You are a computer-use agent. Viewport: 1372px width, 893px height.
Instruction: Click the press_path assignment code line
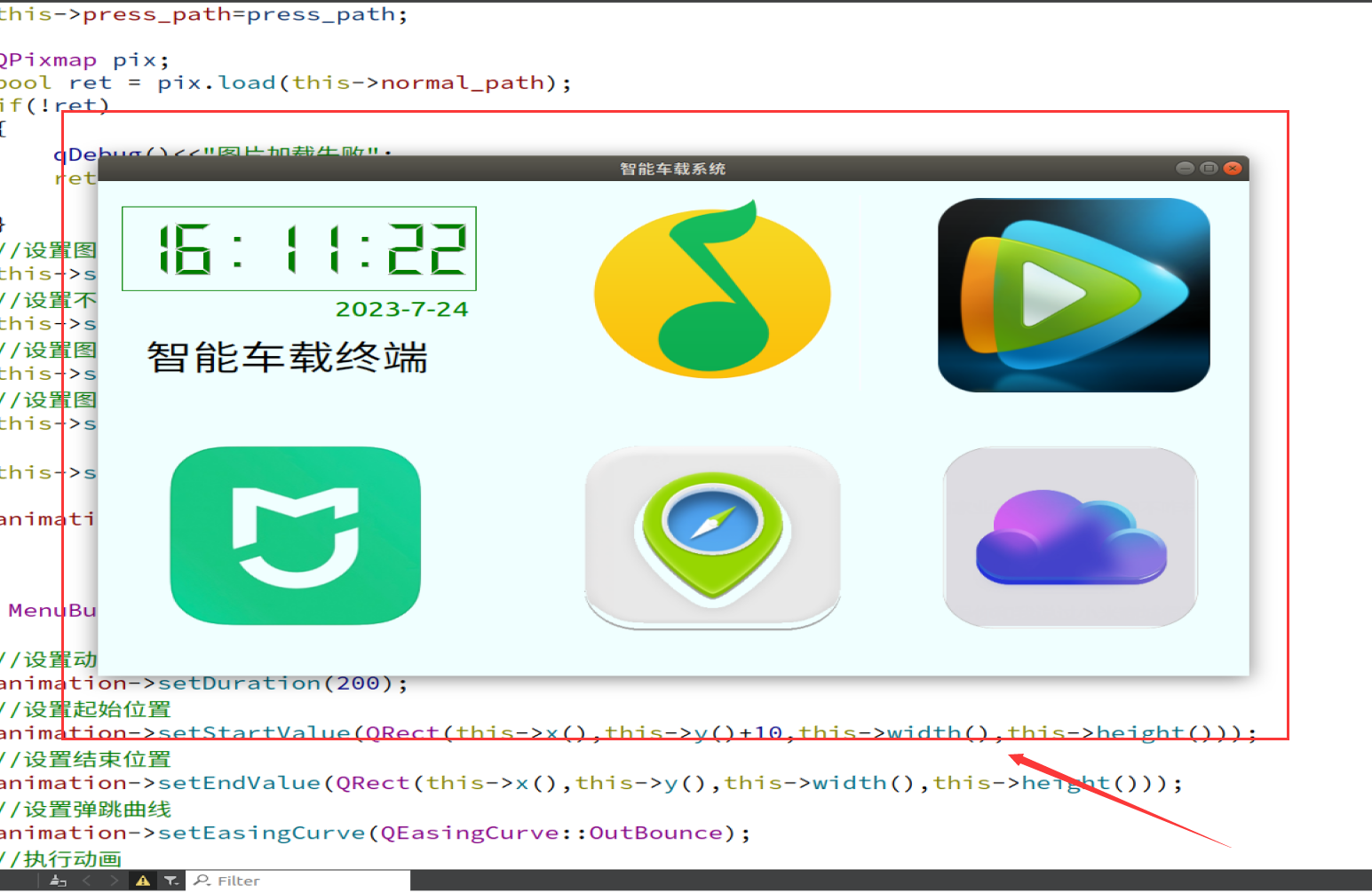(x=203, y=15)
